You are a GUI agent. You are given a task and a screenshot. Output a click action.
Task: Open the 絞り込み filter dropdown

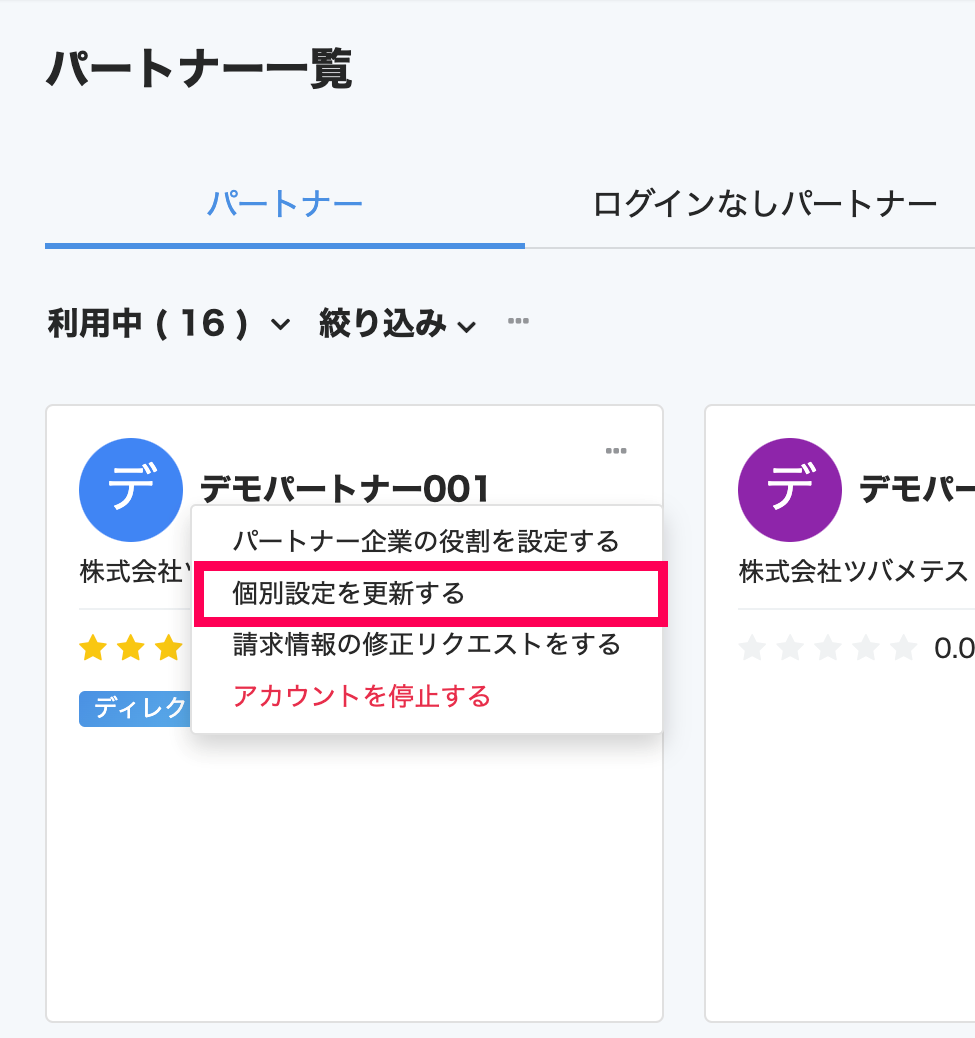[397, 324]
